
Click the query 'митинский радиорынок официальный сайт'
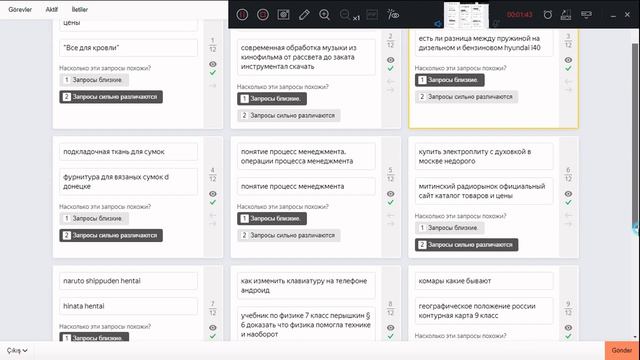(484, 191)
